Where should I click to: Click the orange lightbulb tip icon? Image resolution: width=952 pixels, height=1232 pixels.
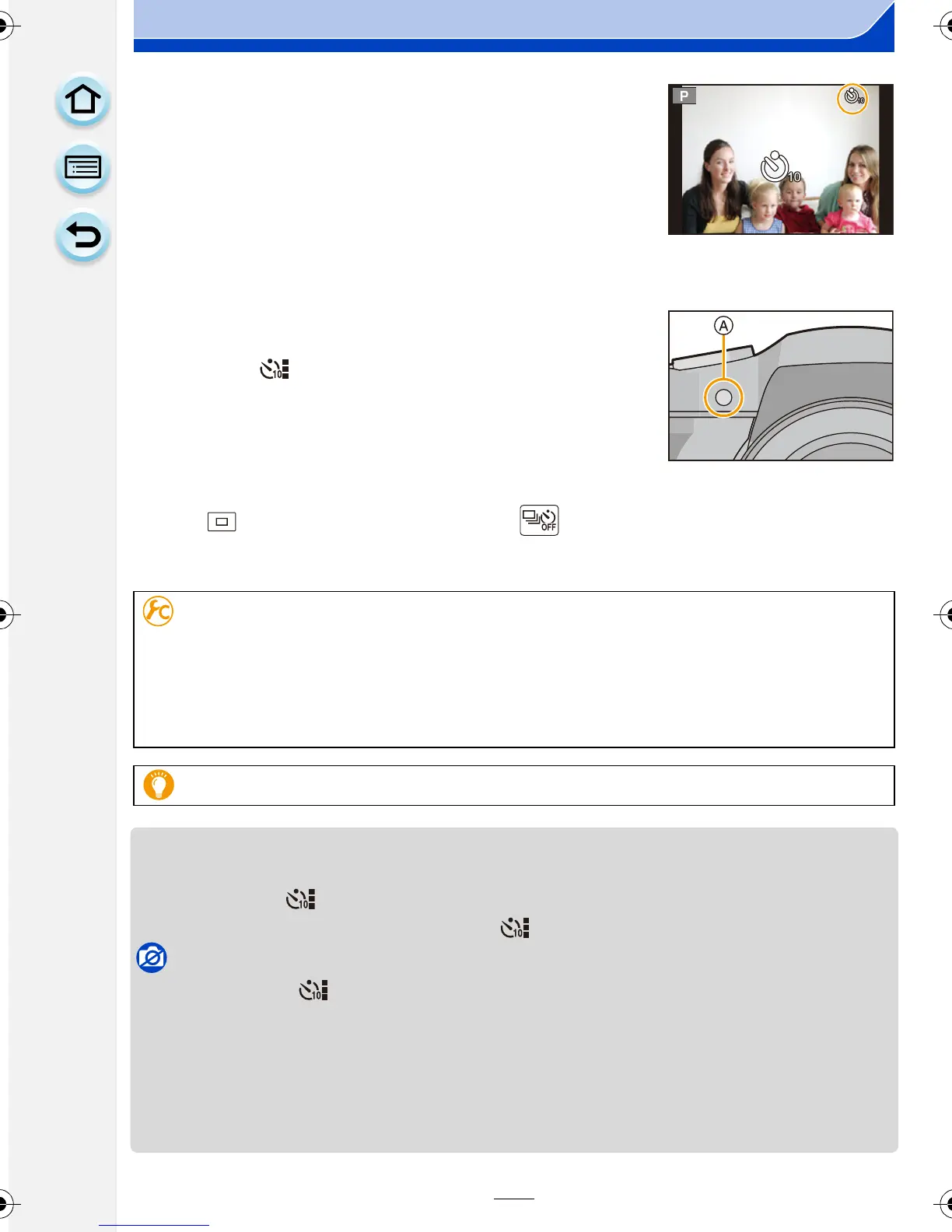[x=159, y=785]
